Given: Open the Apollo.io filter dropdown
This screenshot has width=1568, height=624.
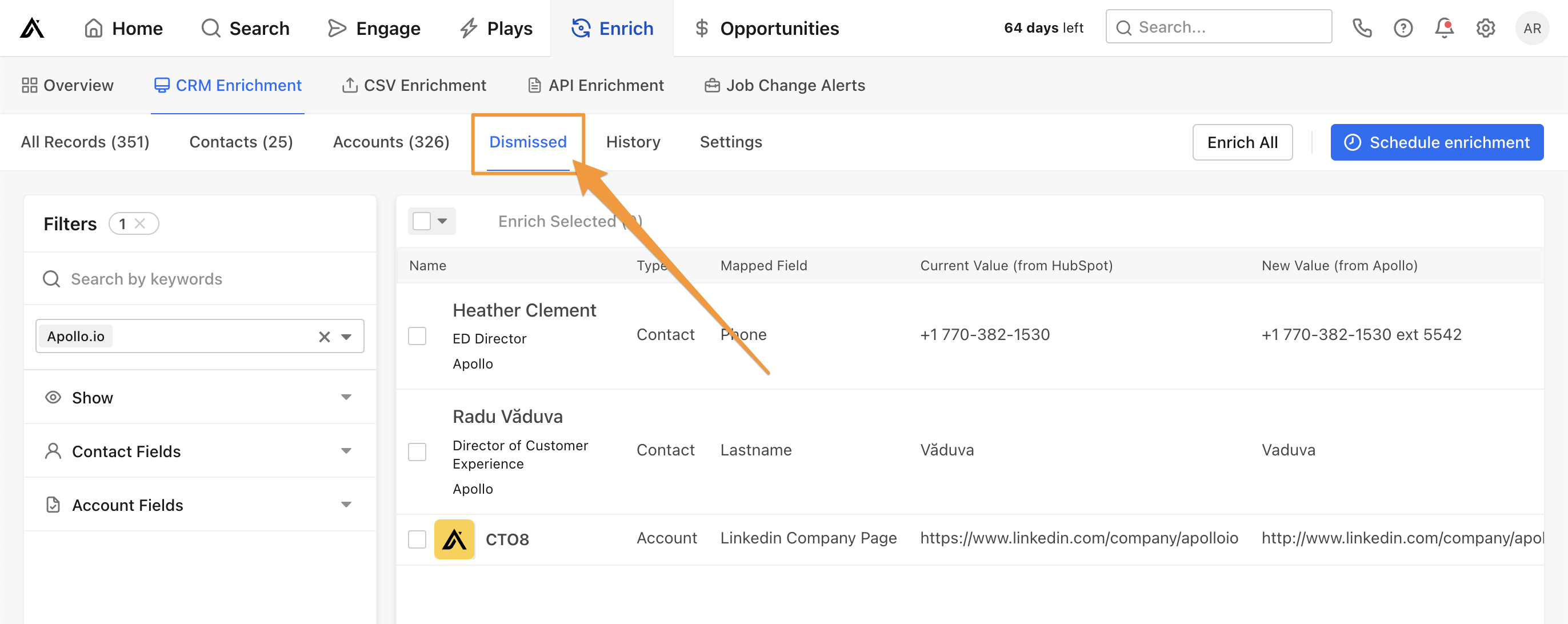Looking at the screenshot, I should coord(346,336).
